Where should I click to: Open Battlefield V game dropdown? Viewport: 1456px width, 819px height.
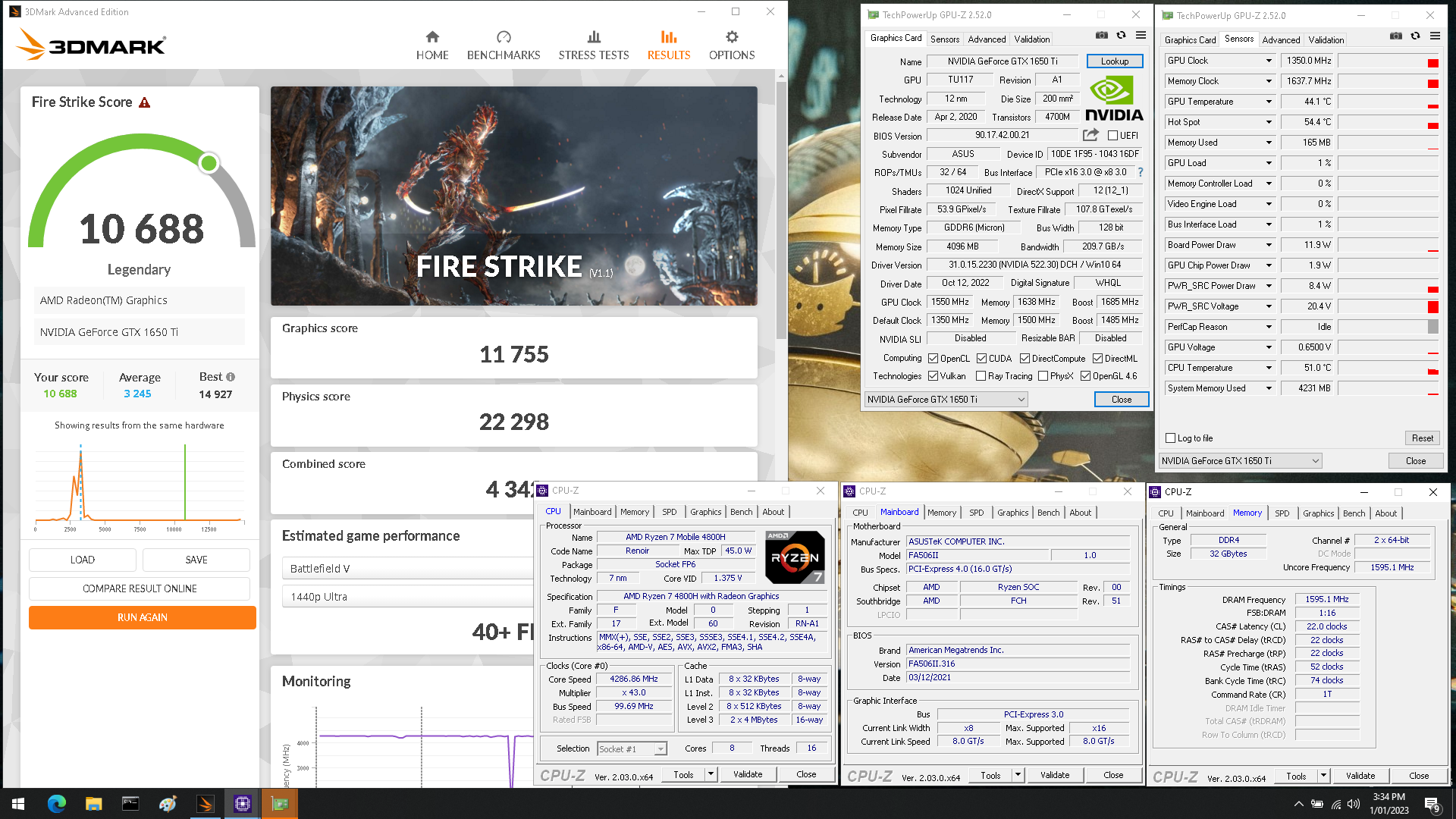coord(408,569)
